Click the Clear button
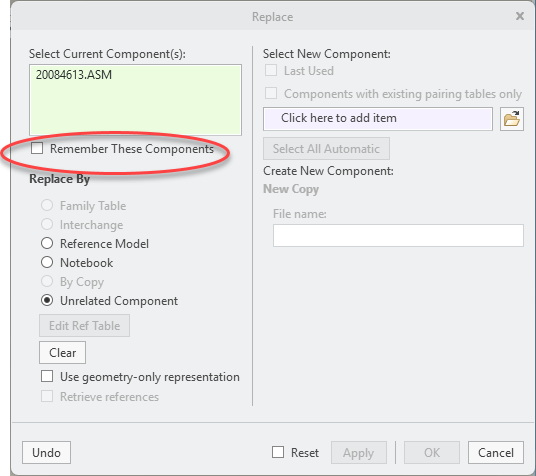The width and height of the screenshot is (536, 476). point(62,353)
